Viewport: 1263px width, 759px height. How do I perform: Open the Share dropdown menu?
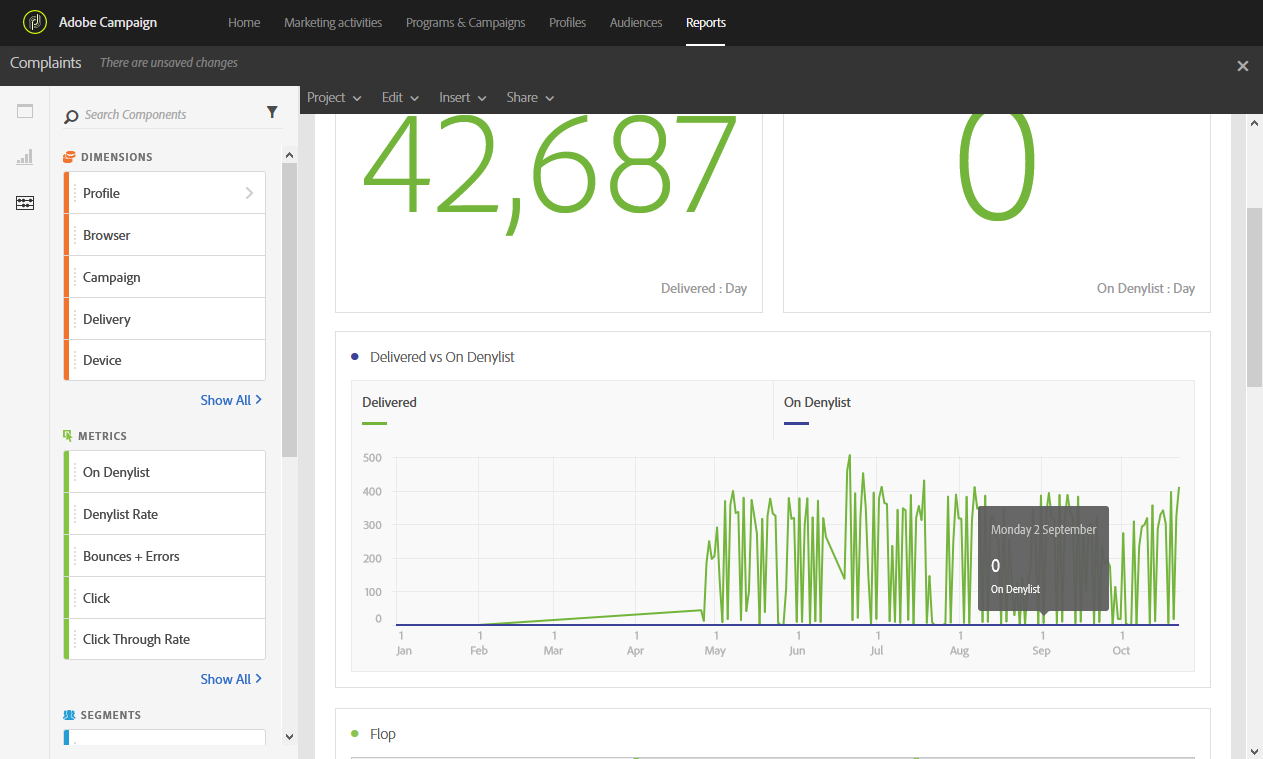530,97
